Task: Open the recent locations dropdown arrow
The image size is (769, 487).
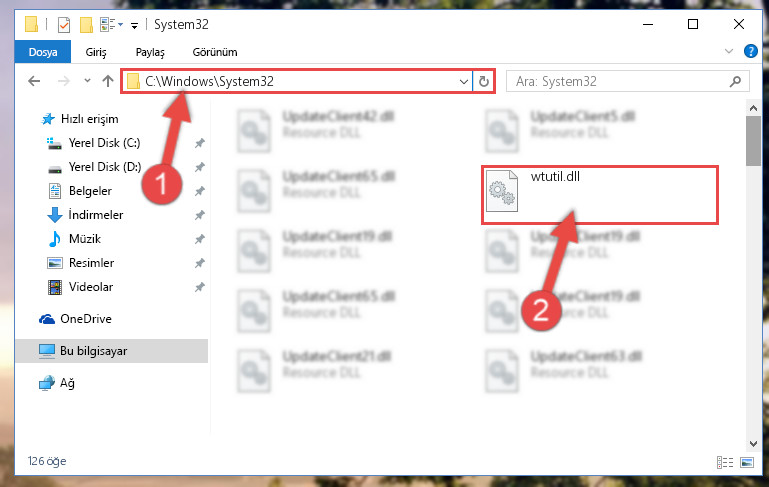Action: tap(87, 81)
